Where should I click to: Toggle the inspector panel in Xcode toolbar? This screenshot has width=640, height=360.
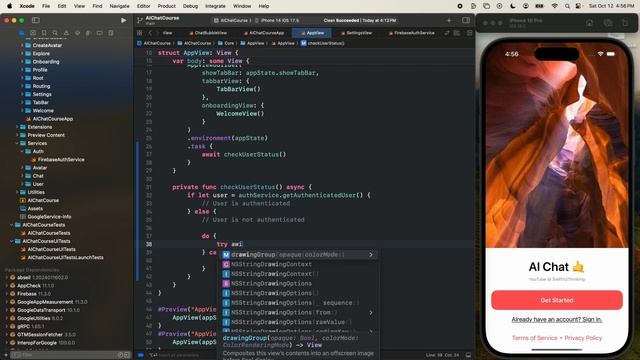[x=466, y=20]
